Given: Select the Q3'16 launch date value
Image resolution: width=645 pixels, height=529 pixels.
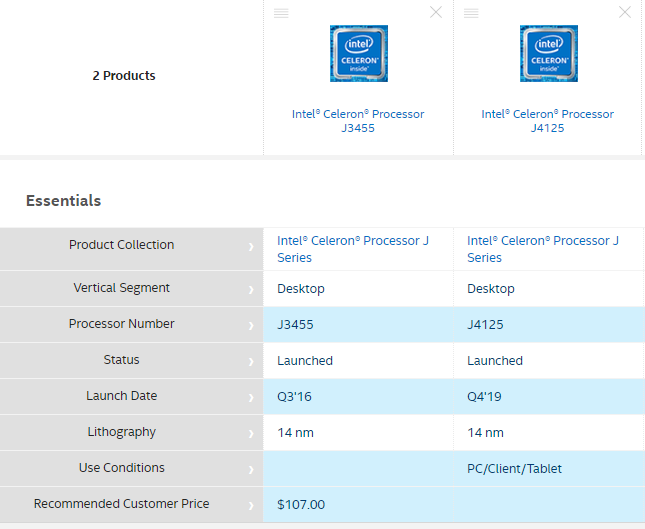Looking at the screenshot, I should pos(294,397).
